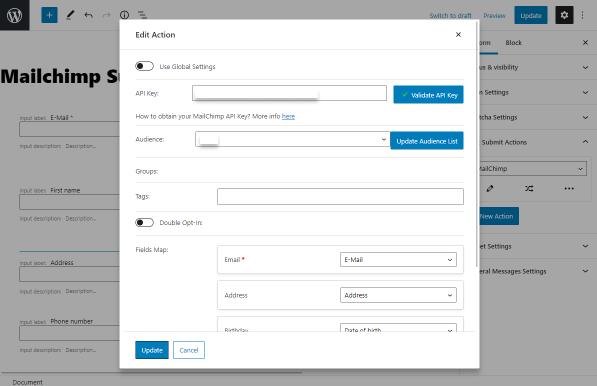Click Preview in top bar

[494, 16]
